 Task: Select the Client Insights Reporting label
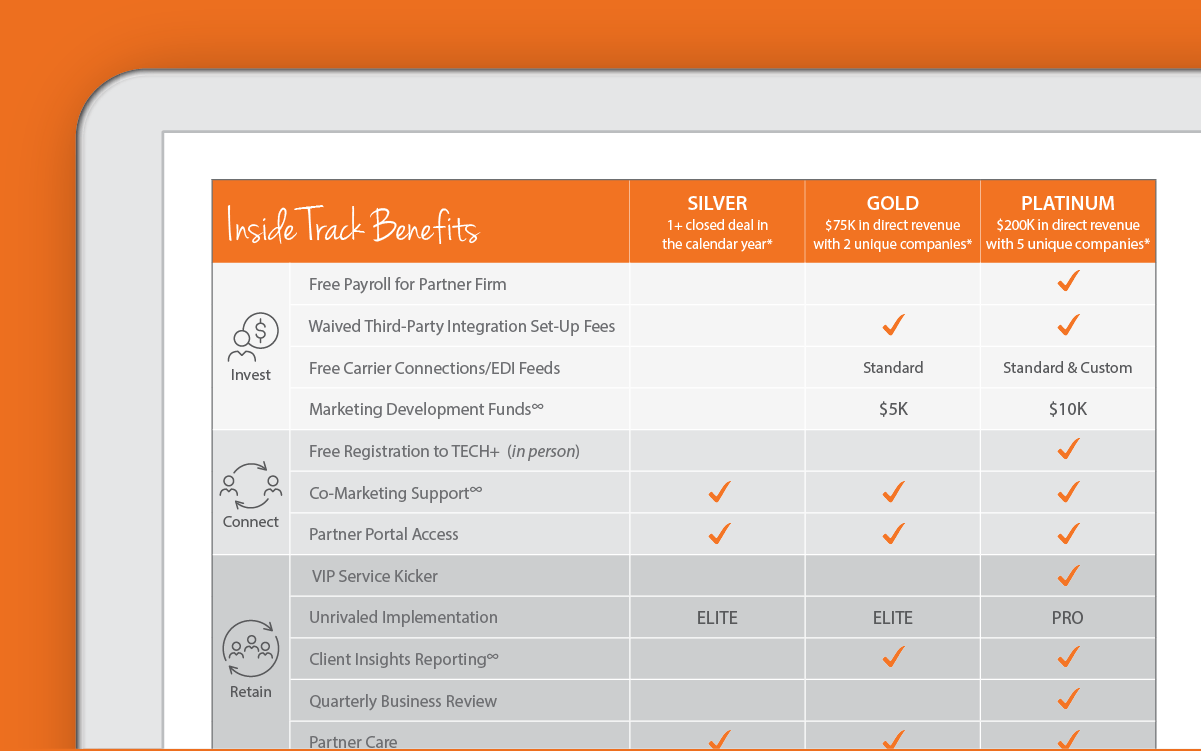pyautogui.click(x=404, y=659)
